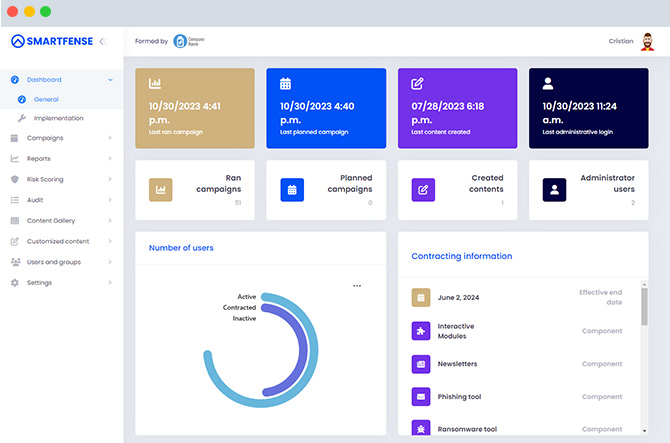
Task: Collapse the Dashboard menu chevron
Action: 110,80
